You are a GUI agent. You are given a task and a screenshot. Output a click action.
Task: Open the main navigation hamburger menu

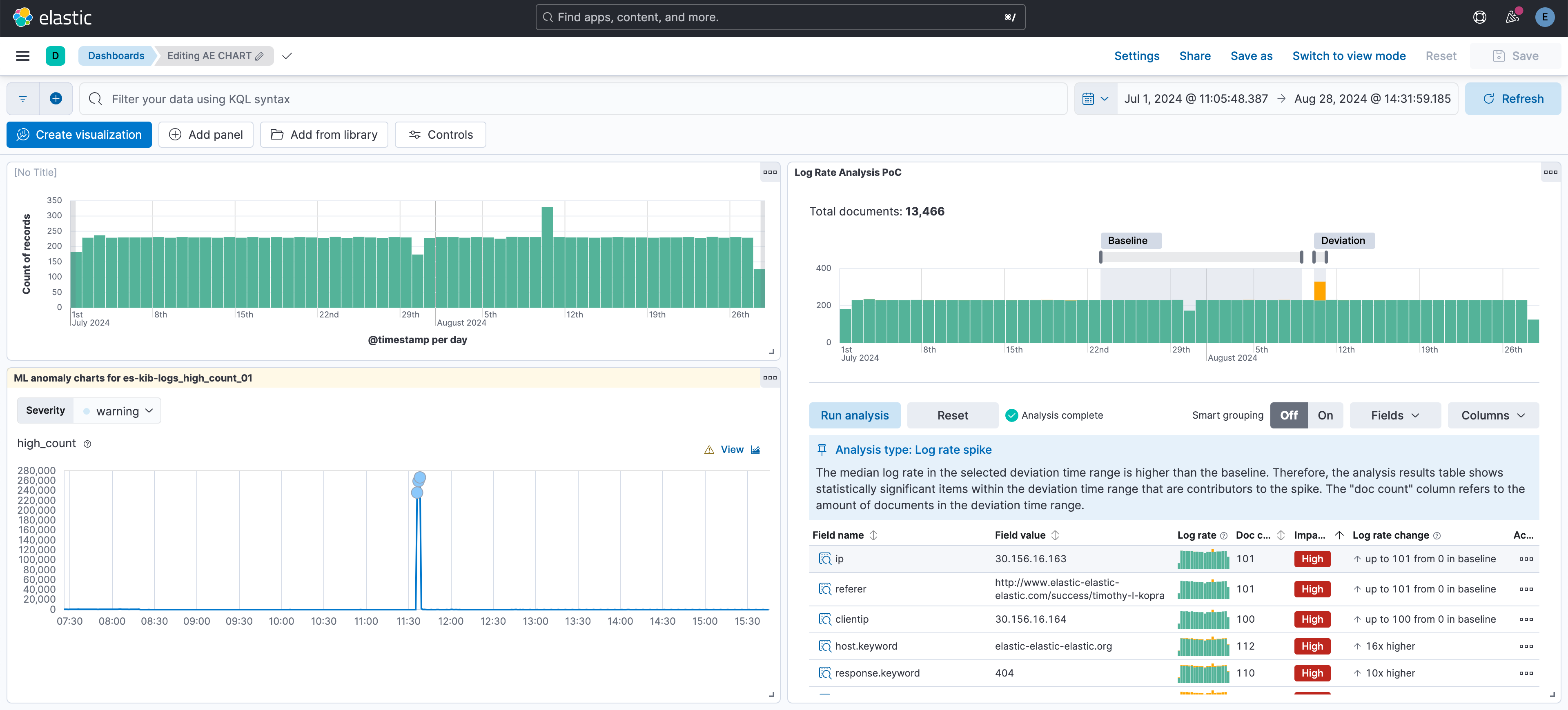(23, 56)
